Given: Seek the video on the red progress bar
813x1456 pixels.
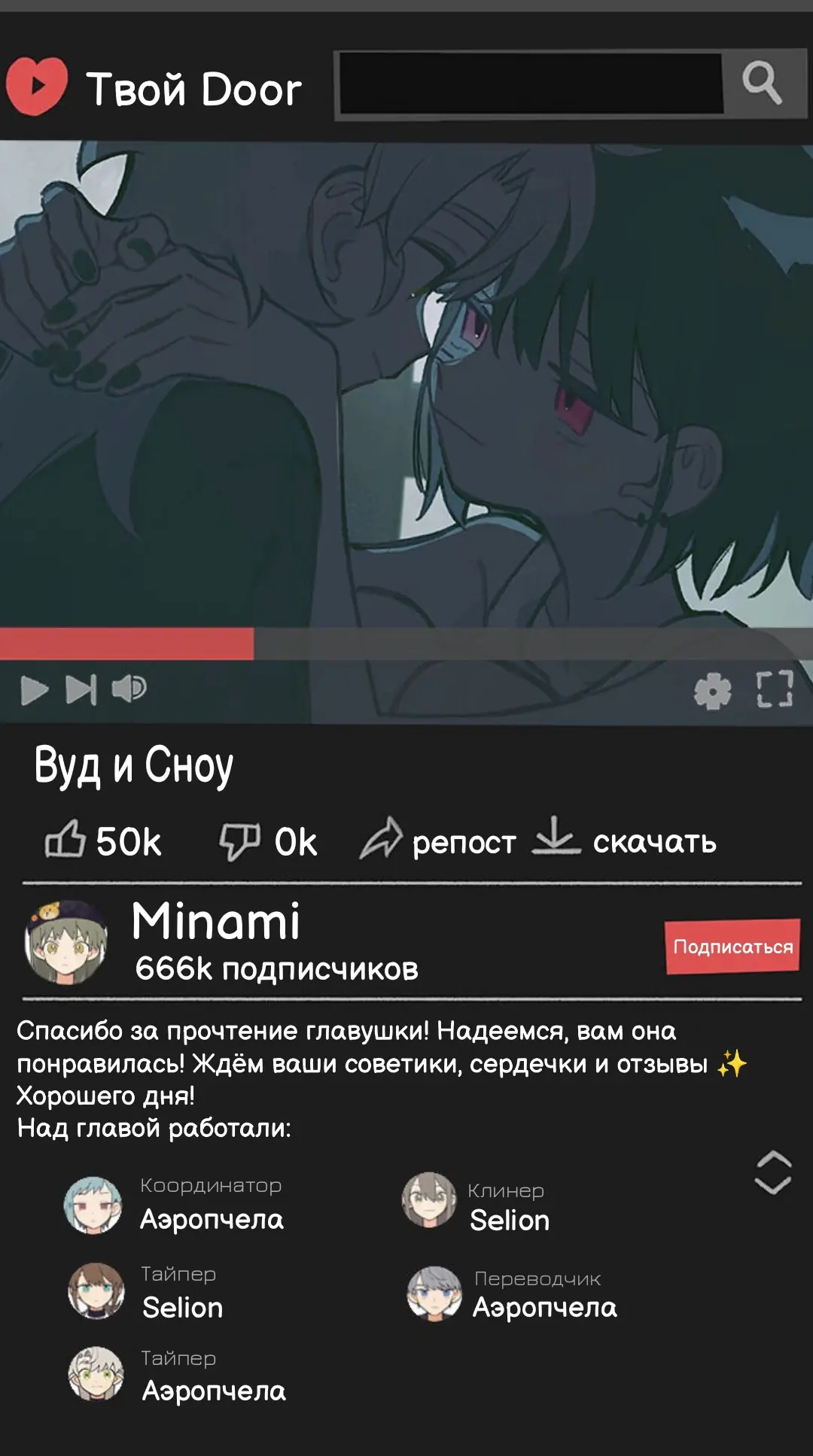Looking at the screenshot, I should 406,644.
